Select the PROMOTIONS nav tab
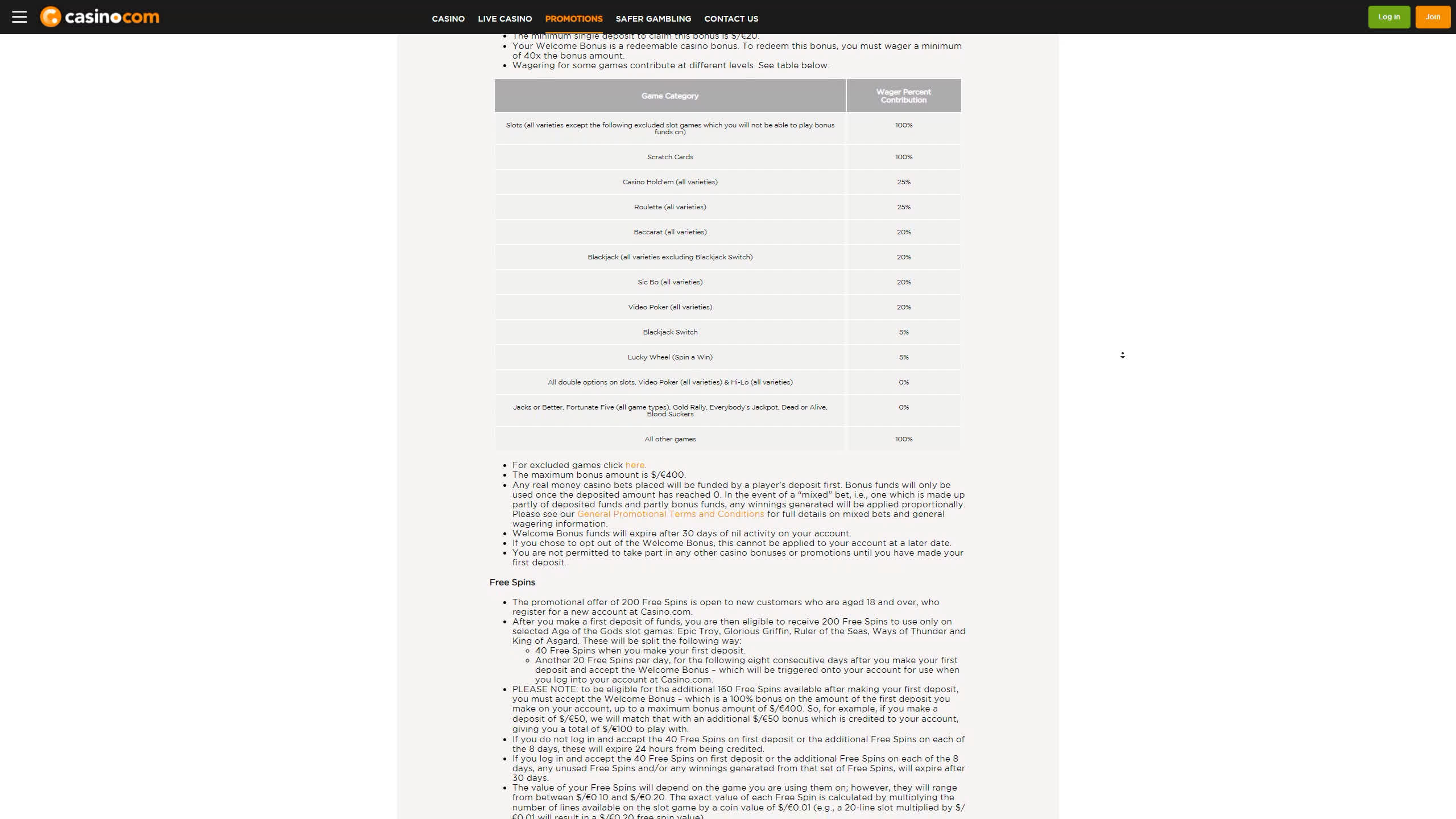This screenshot has width=1456, height=819. (573, 19)
